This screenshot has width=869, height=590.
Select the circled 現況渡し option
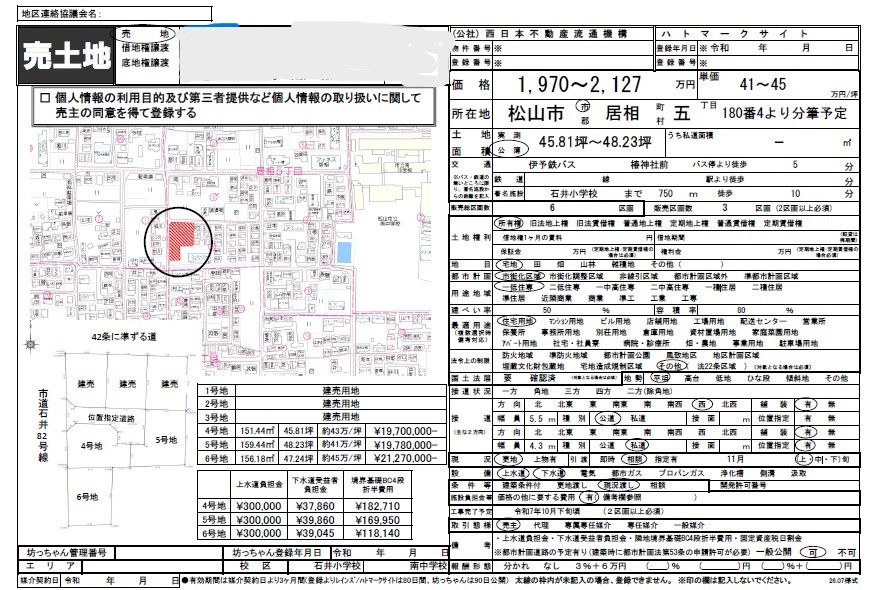pyautogui.click(x=618, y=485)
